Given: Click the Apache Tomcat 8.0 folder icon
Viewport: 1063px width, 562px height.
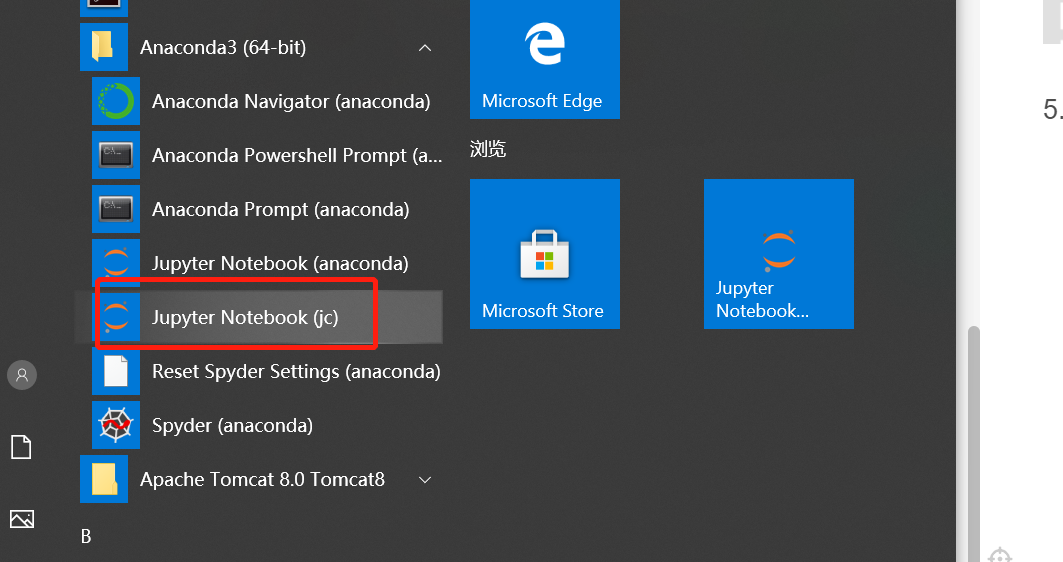Looking at the screenshot, I should point(104,479).
